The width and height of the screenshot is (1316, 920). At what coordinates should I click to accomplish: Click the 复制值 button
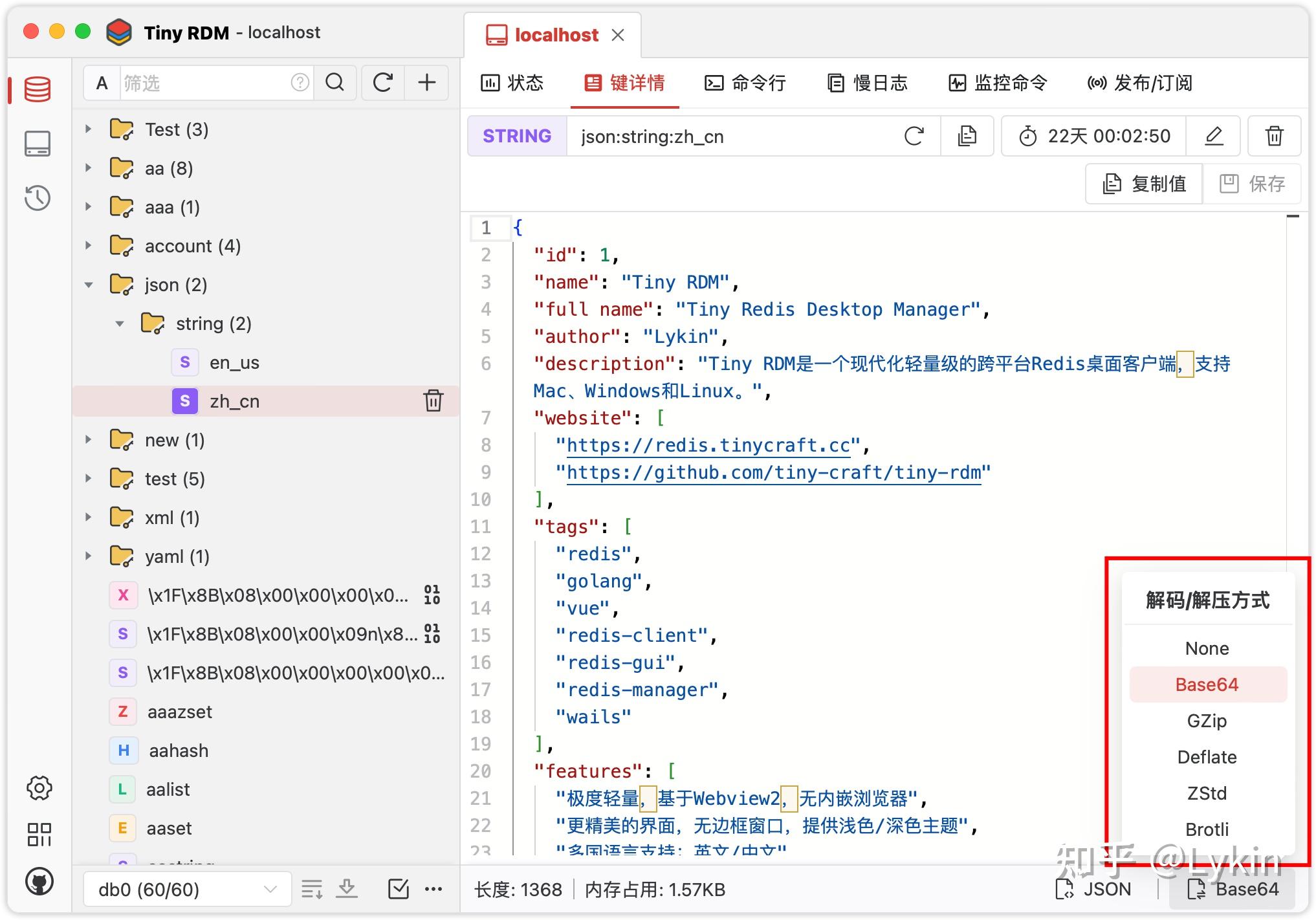(x=1144, y=184)
